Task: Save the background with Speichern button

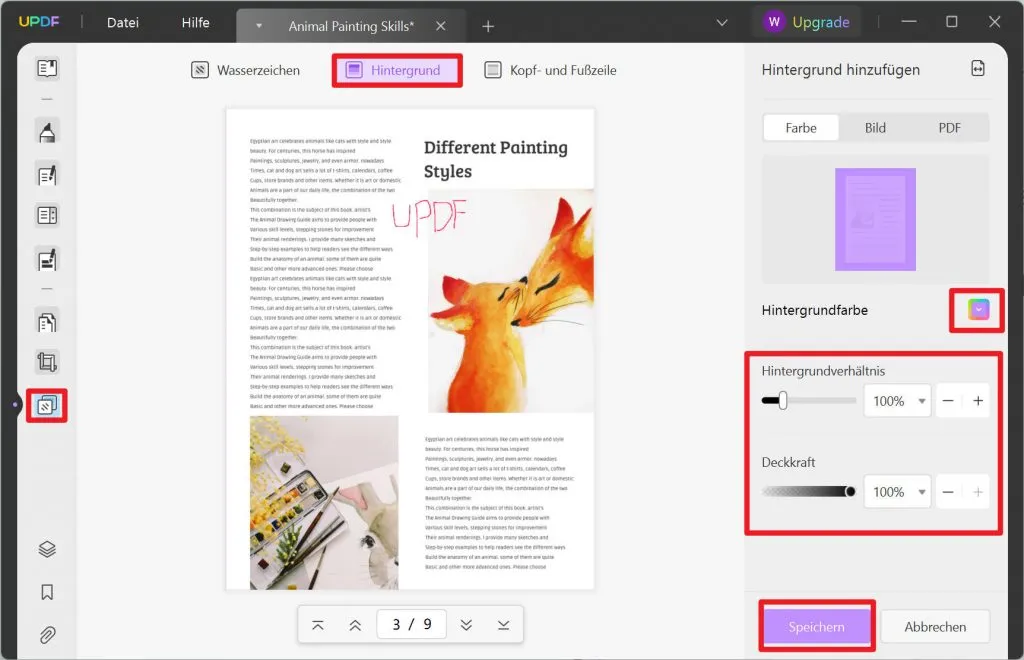Action: click(817, 626)
